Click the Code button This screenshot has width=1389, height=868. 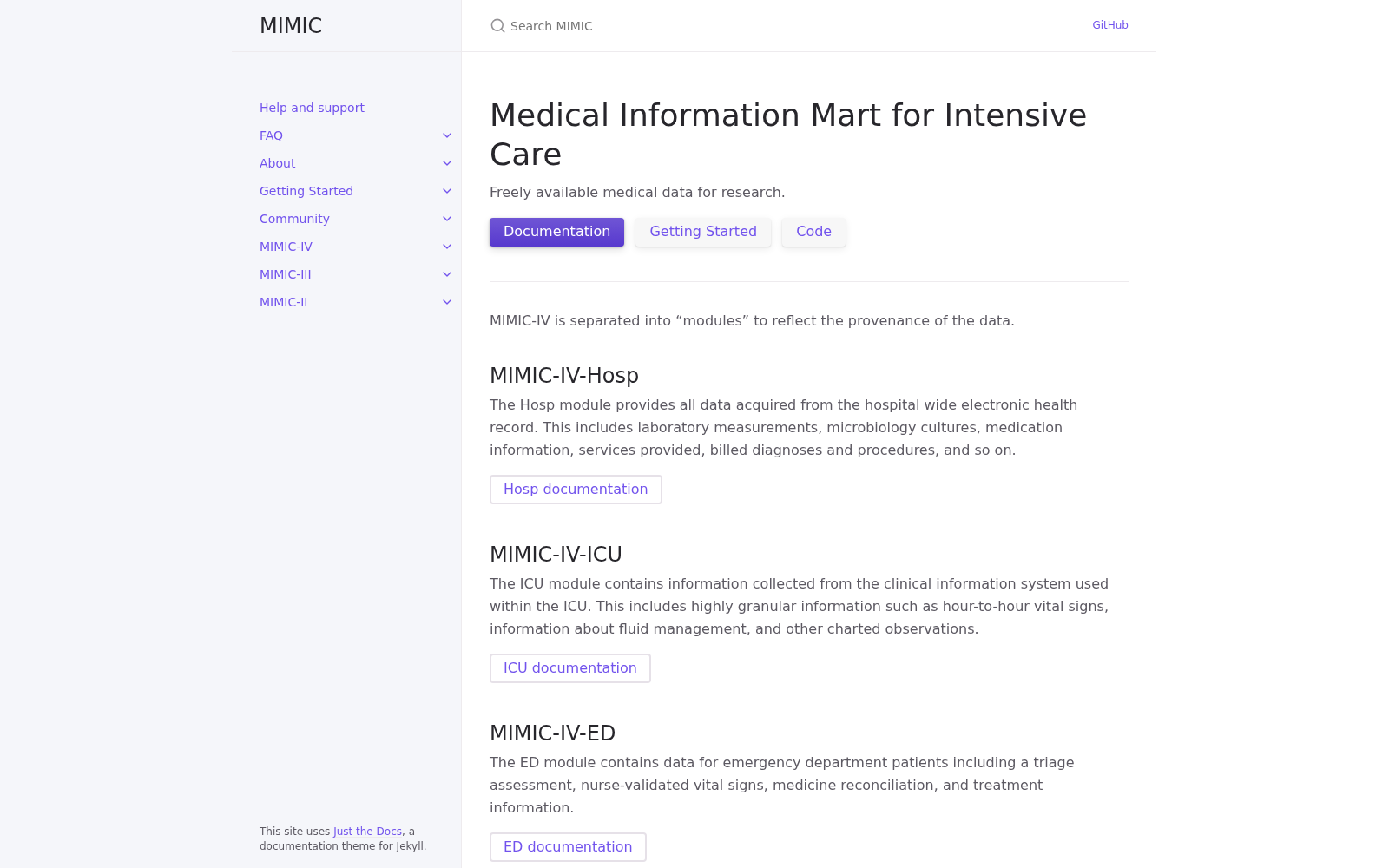click(x=813, y=232)
